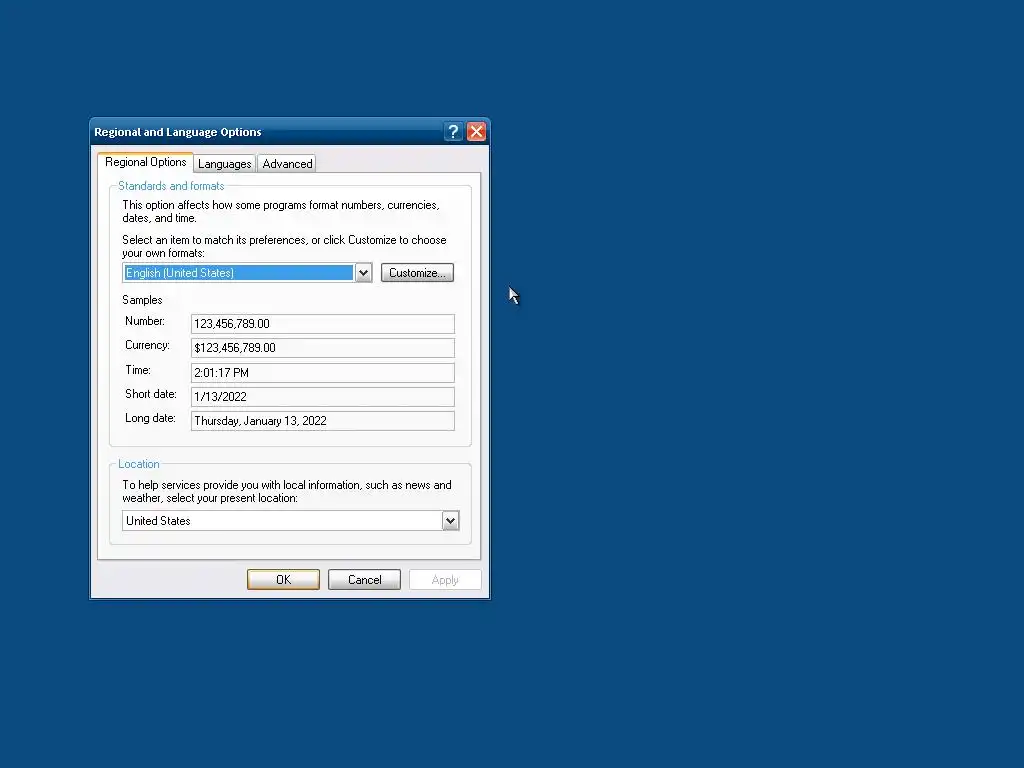The height and width of the screenshot is (768, 1024).
Task: Click the Time: label
Action: pyautogui.click(x=138, y=370)
